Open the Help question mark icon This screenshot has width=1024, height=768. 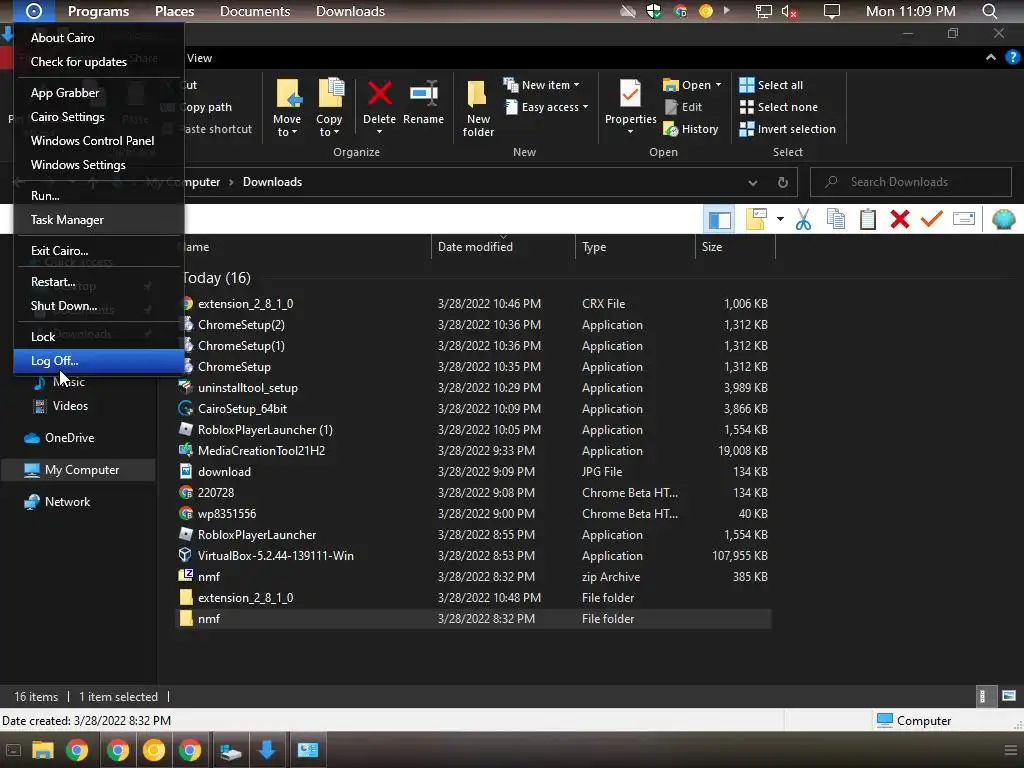[x=1012, y=57]
